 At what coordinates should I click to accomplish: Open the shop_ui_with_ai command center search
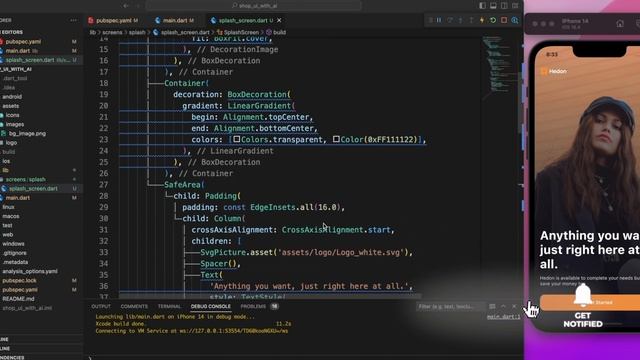point(253,6)
